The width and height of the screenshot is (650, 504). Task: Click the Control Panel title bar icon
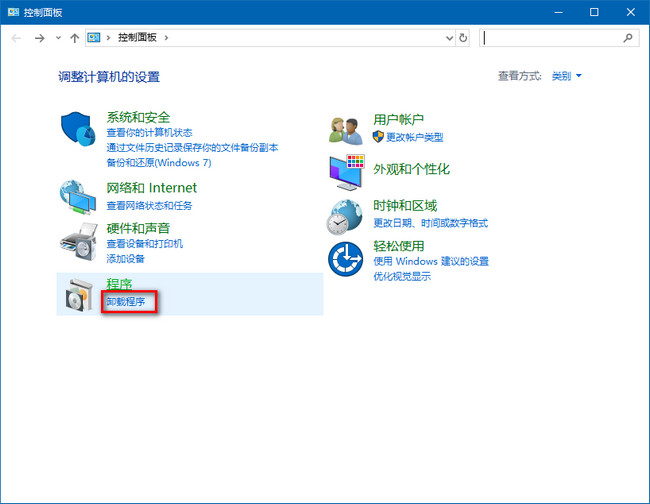click(x=13, y=12)
